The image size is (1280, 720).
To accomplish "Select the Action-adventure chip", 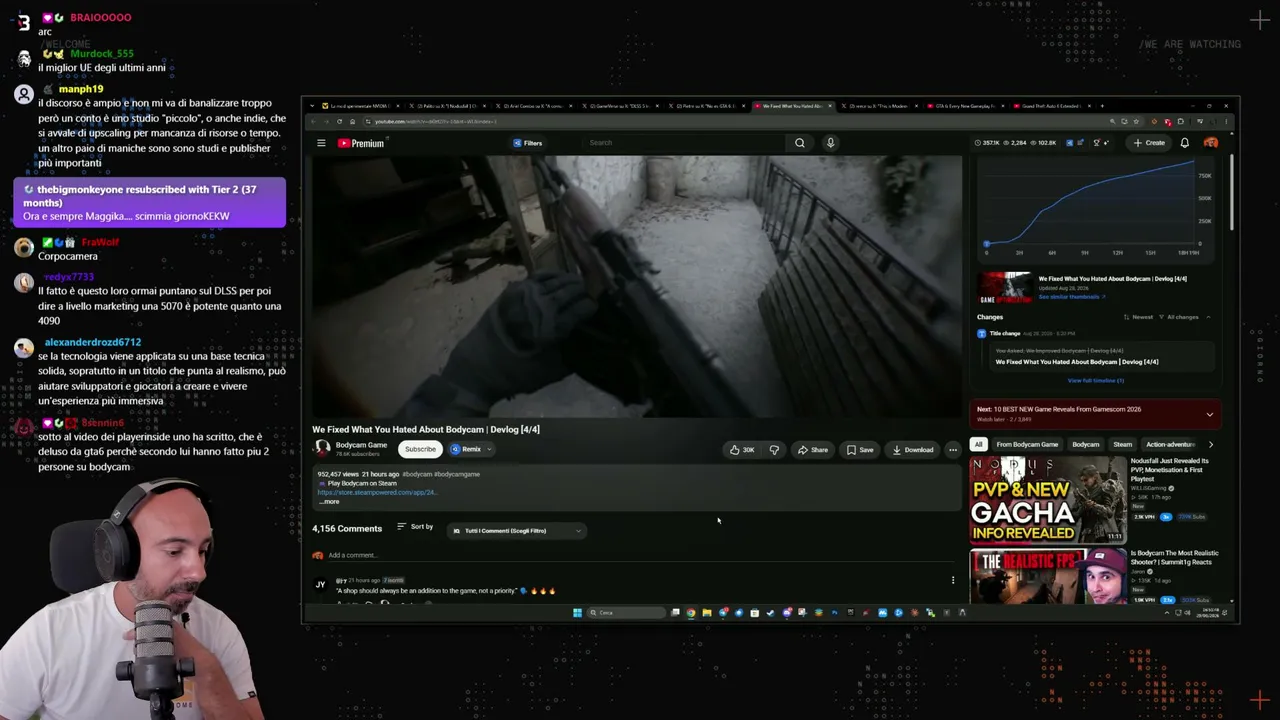I will [1170, 445].
